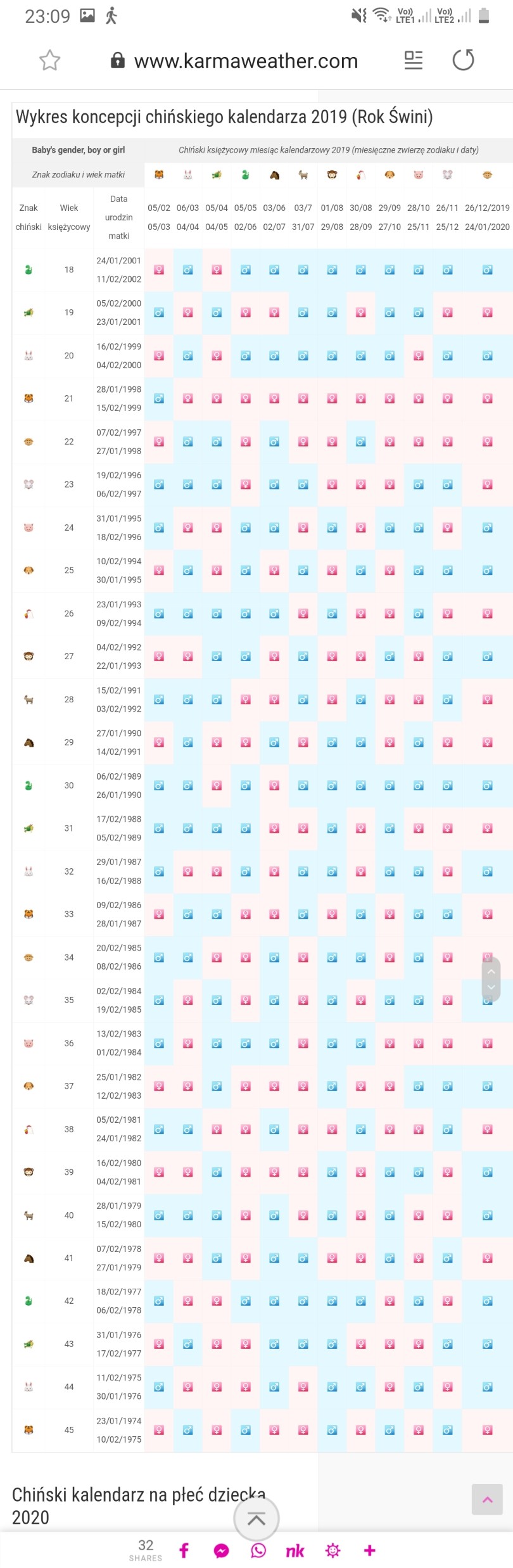Share page through WhatsApp icon
Viewport: 513px width, 1568px height.
[x=258, y=1550]
